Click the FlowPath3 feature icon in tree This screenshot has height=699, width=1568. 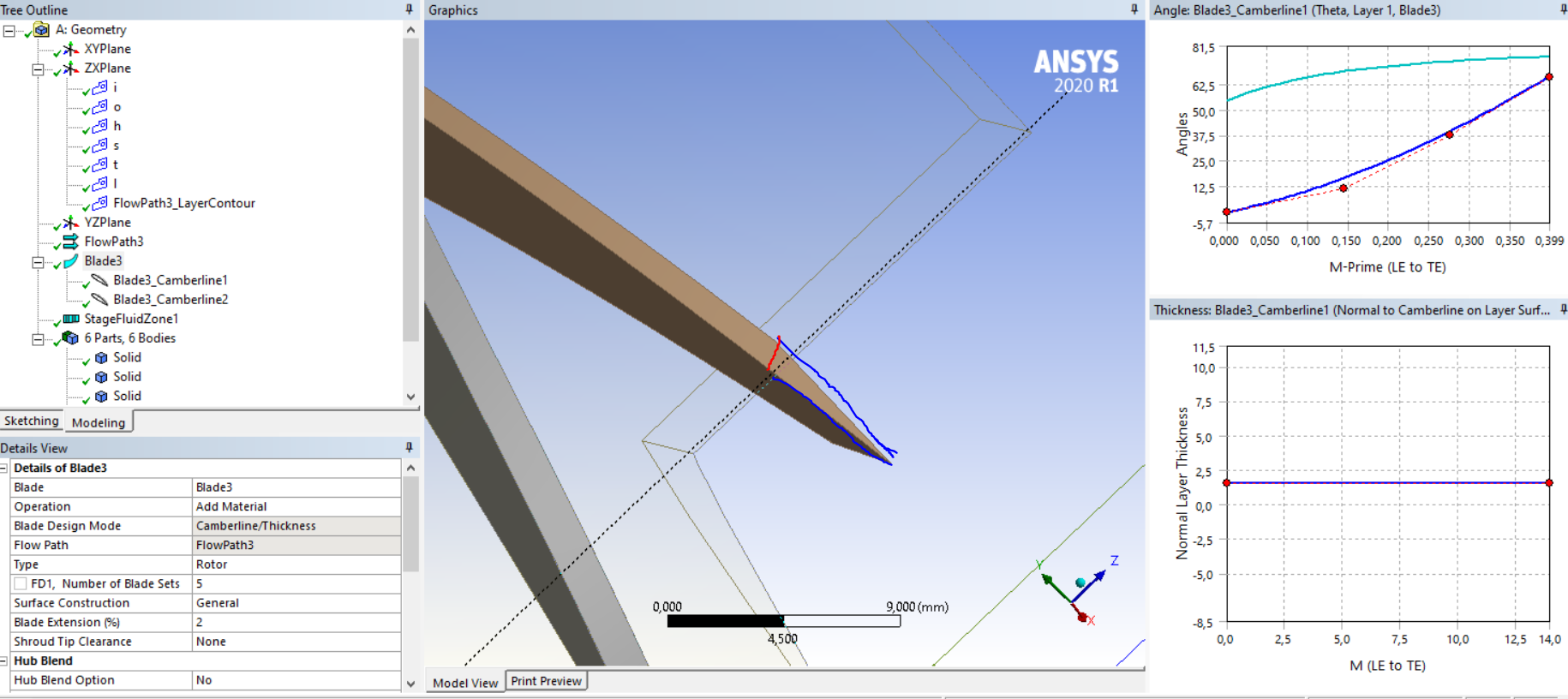click(x=70, y=242)
